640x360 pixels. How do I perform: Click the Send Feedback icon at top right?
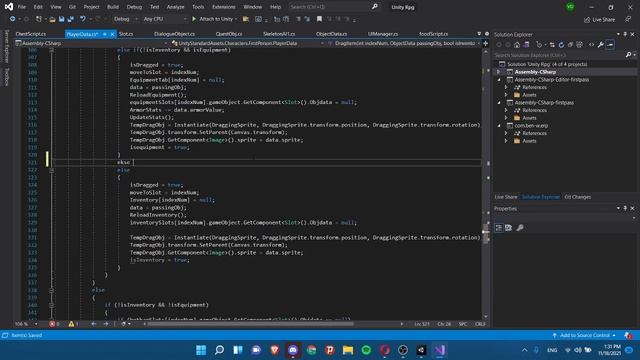[628, 19]
